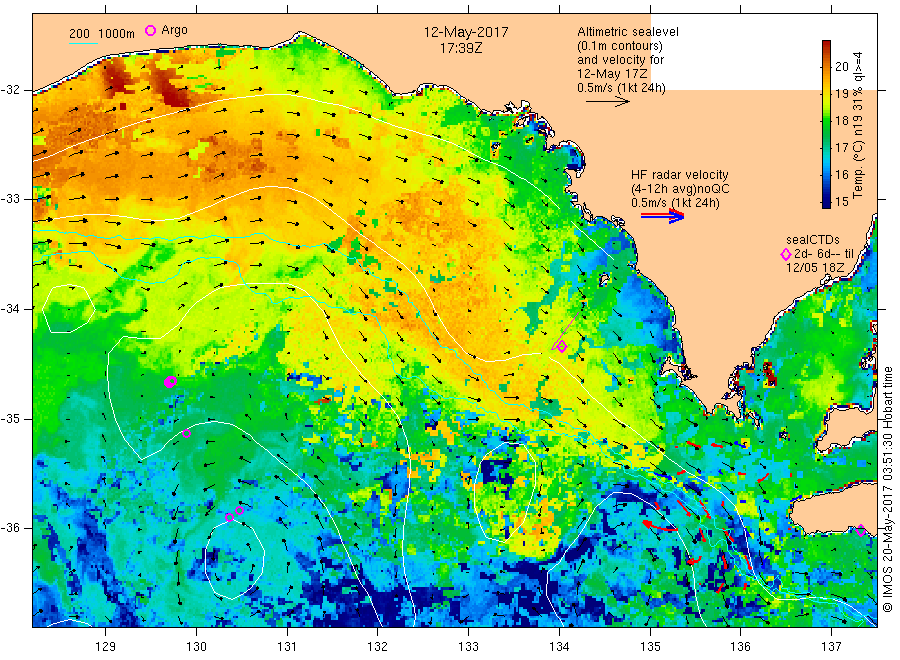Click the -35 latitude axis label

[x=10, y=418]
